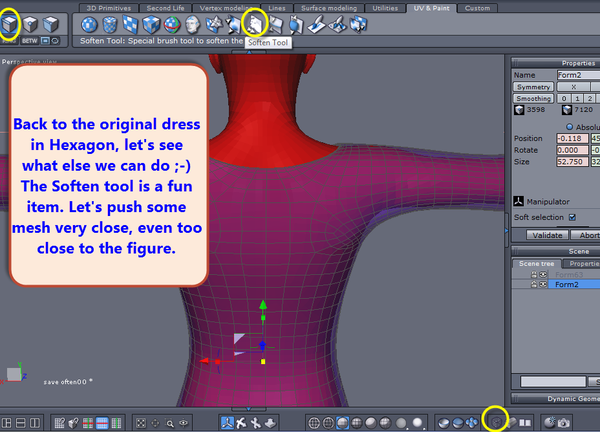Open the Second Life tab
The width and height of the screenshot is (600, 432).
click(165, 8)
